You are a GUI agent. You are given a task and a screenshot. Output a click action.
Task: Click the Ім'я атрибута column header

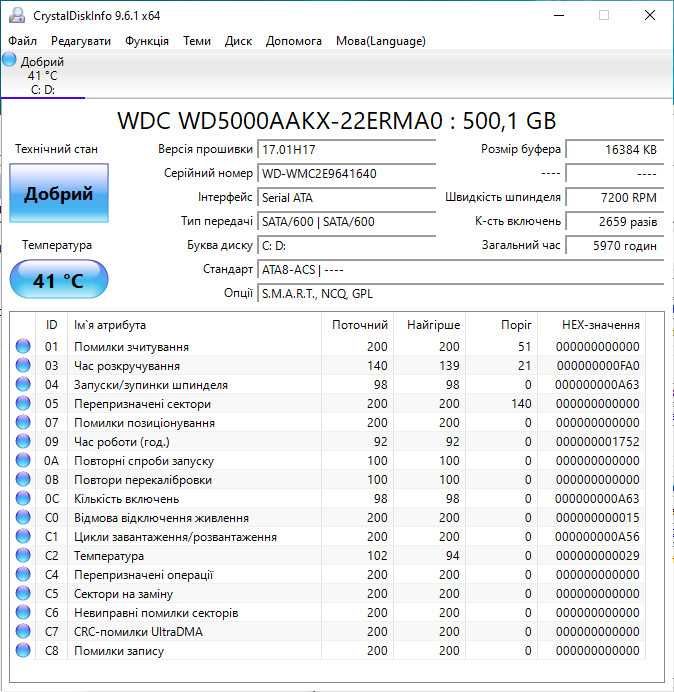click(195, 325)
